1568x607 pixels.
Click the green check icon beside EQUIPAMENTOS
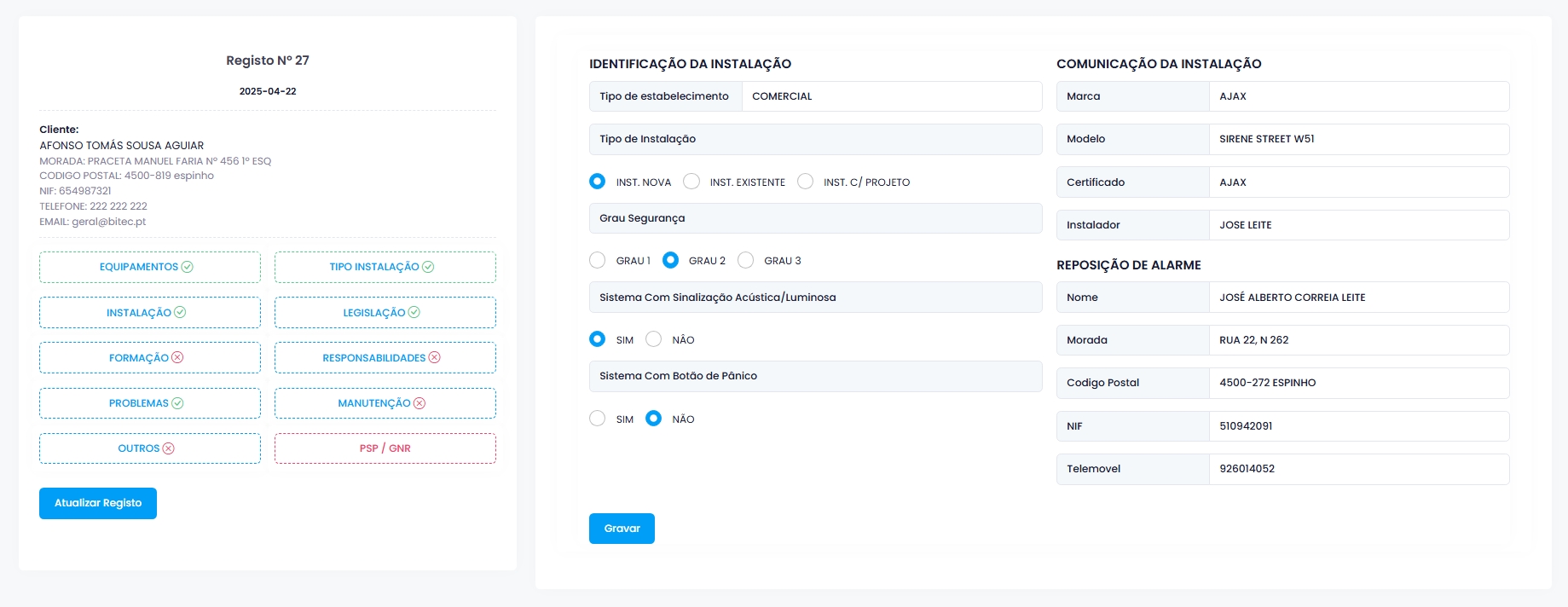click(x=188, y=267)
